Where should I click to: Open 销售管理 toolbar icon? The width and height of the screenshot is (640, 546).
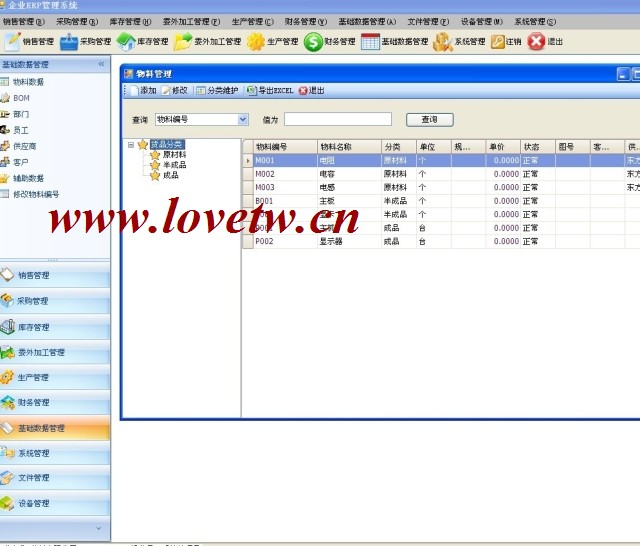tap(12, 42)
